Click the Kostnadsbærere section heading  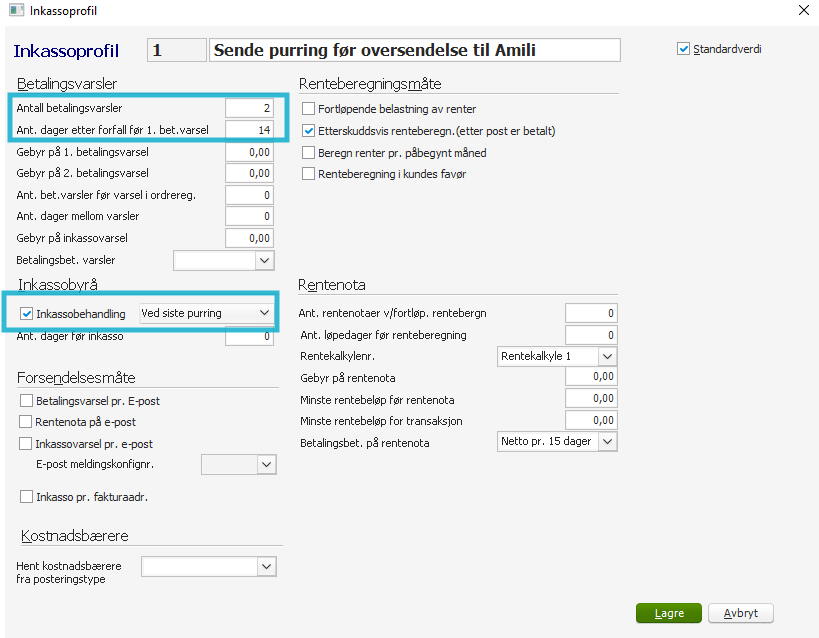pos(75,536)
